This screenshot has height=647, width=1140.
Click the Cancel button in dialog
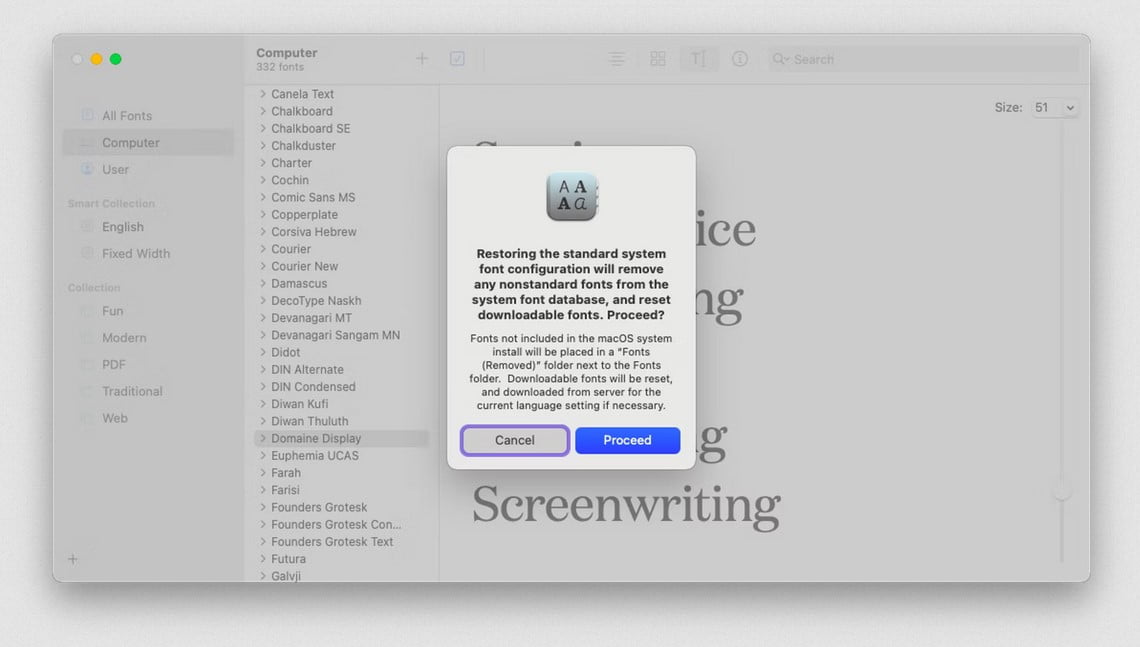pyautogui.click(x=515, y=440)
